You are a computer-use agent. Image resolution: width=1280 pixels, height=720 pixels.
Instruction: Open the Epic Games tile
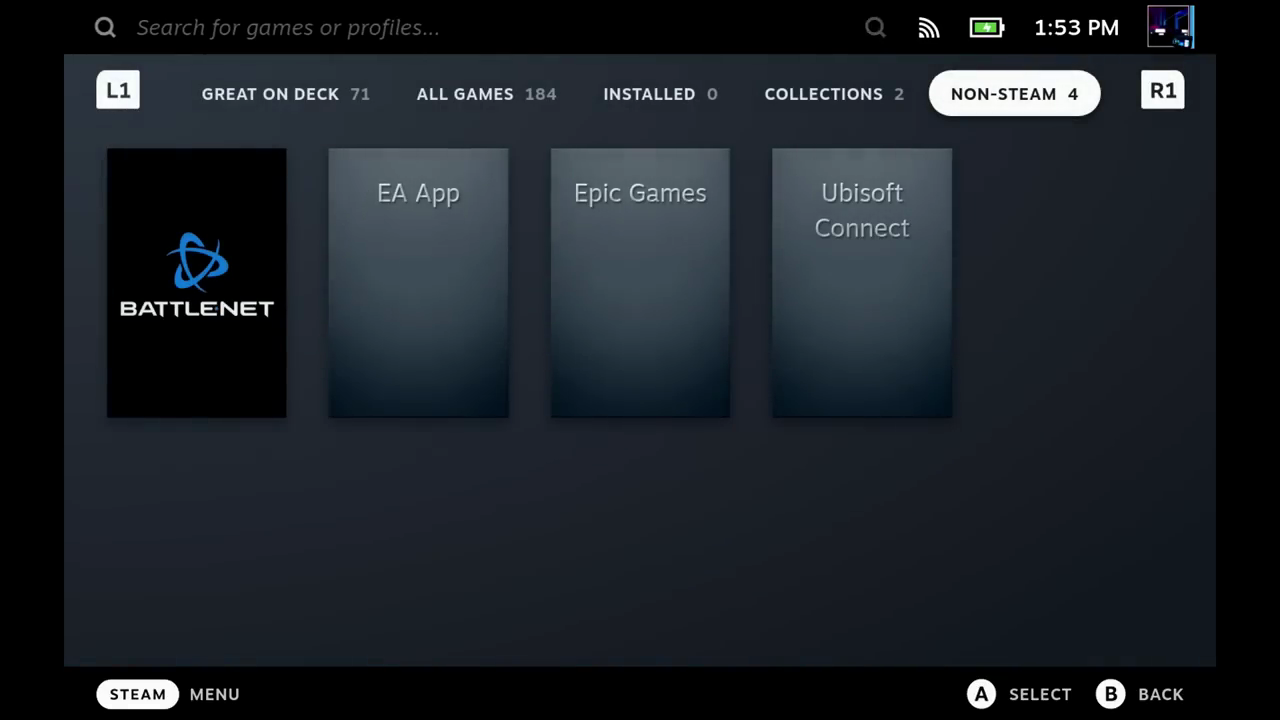[640, 283]
